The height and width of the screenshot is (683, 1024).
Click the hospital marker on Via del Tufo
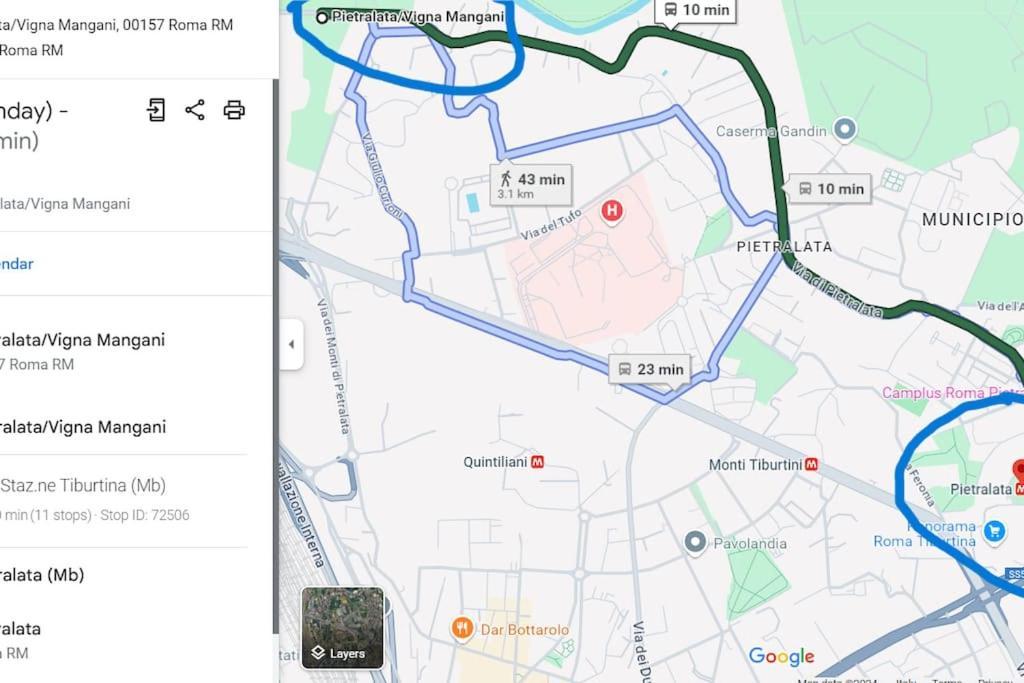pyautogui.click(x=612, y=211)
